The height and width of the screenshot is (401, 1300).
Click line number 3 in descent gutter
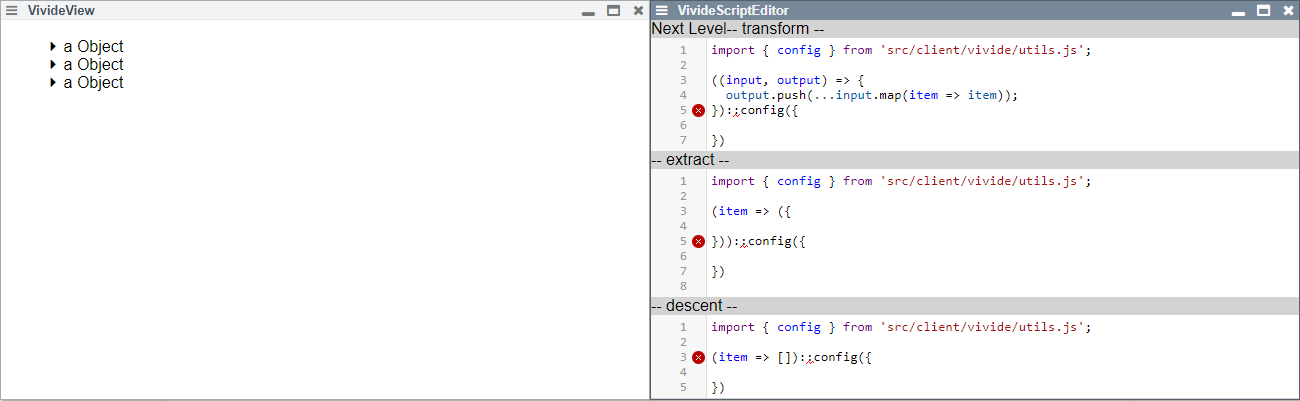[683, 357]
